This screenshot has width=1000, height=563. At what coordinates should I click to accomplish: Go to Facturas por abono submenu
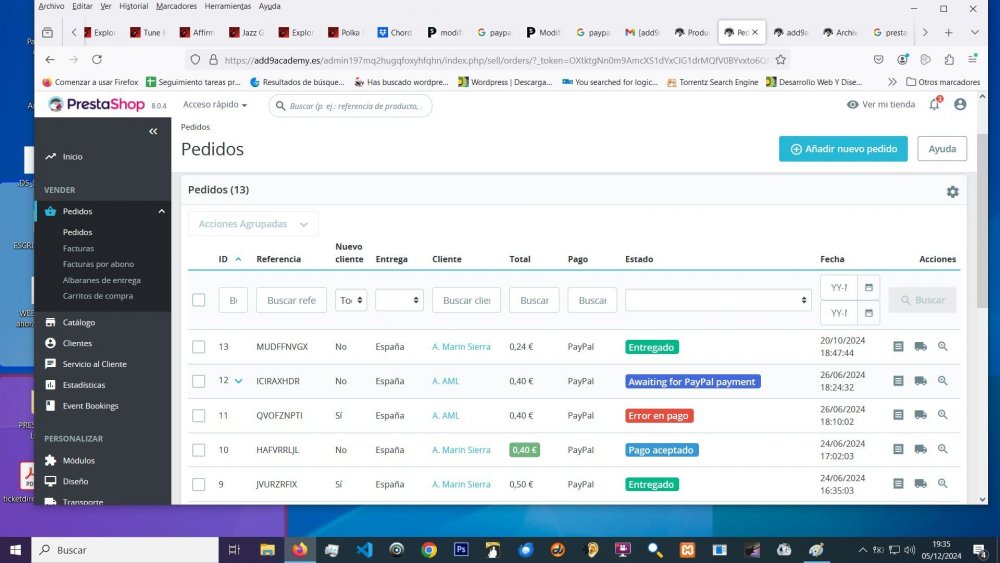[98, 264]
